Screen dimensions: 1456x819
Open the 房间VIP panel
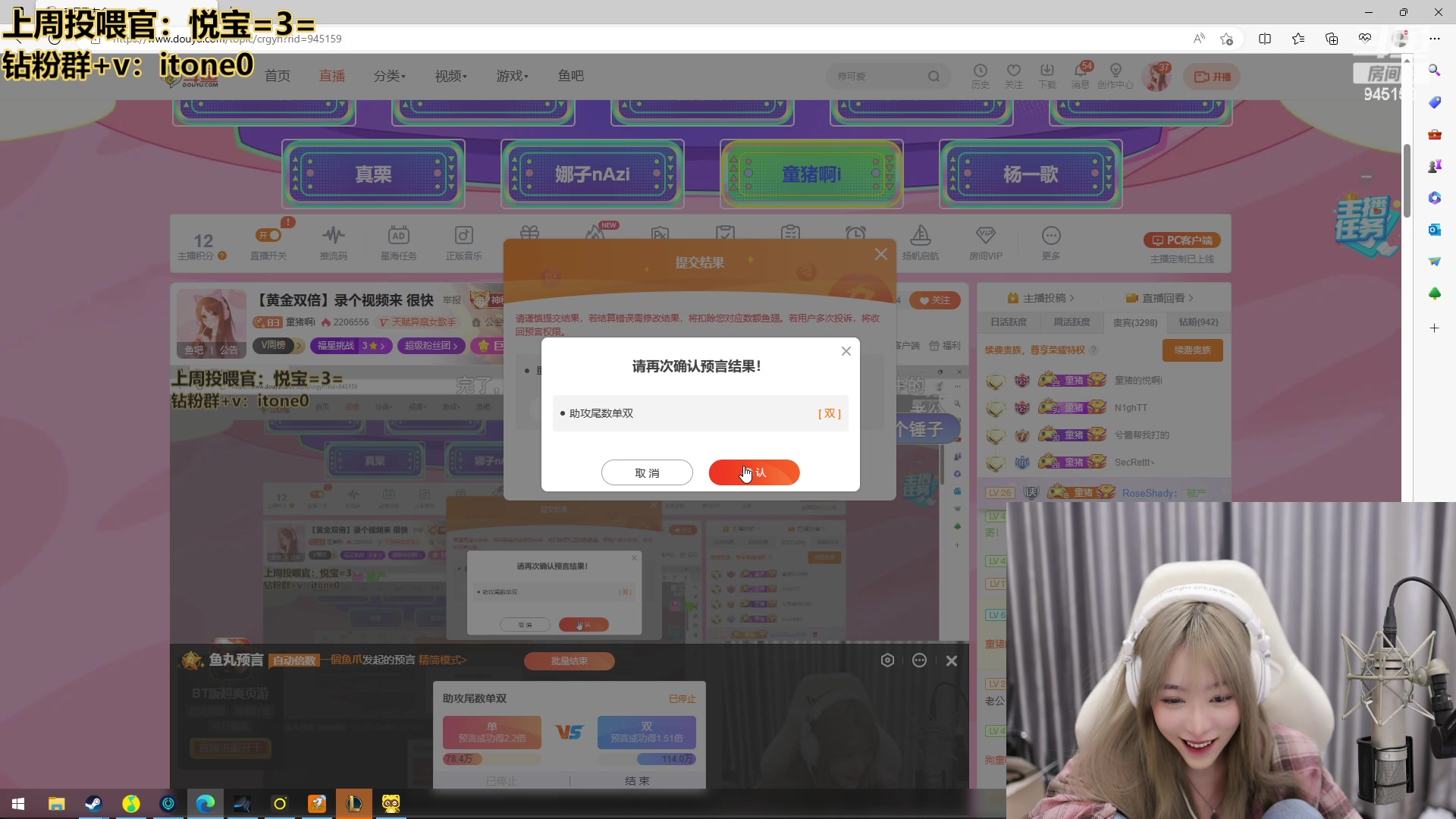[x=984, y=241]
